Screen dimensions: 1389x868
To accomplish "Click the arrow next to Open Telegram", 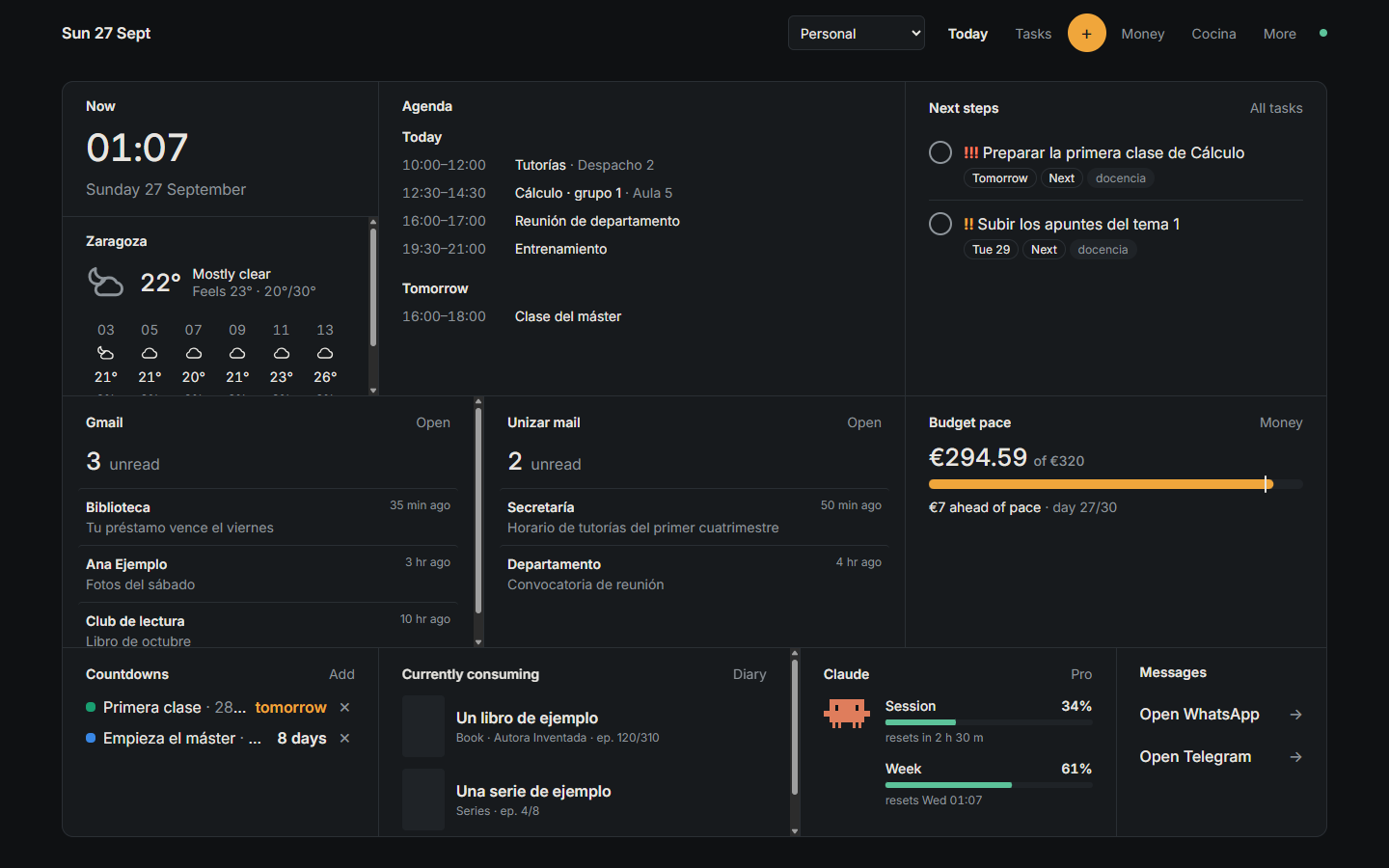I will pyautogui.click(x=1295, y=757).
